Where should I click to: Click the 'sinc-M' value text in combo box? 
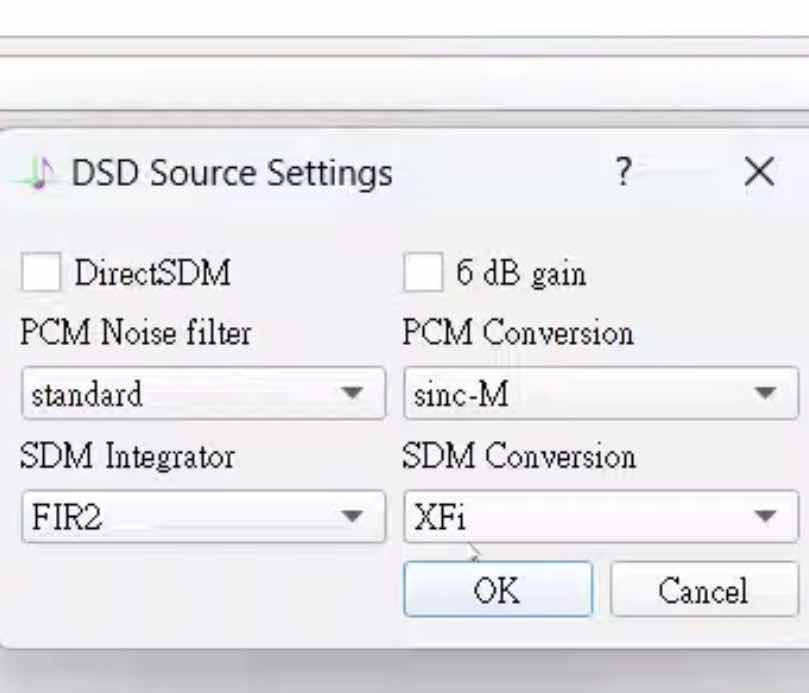point(461,394)
